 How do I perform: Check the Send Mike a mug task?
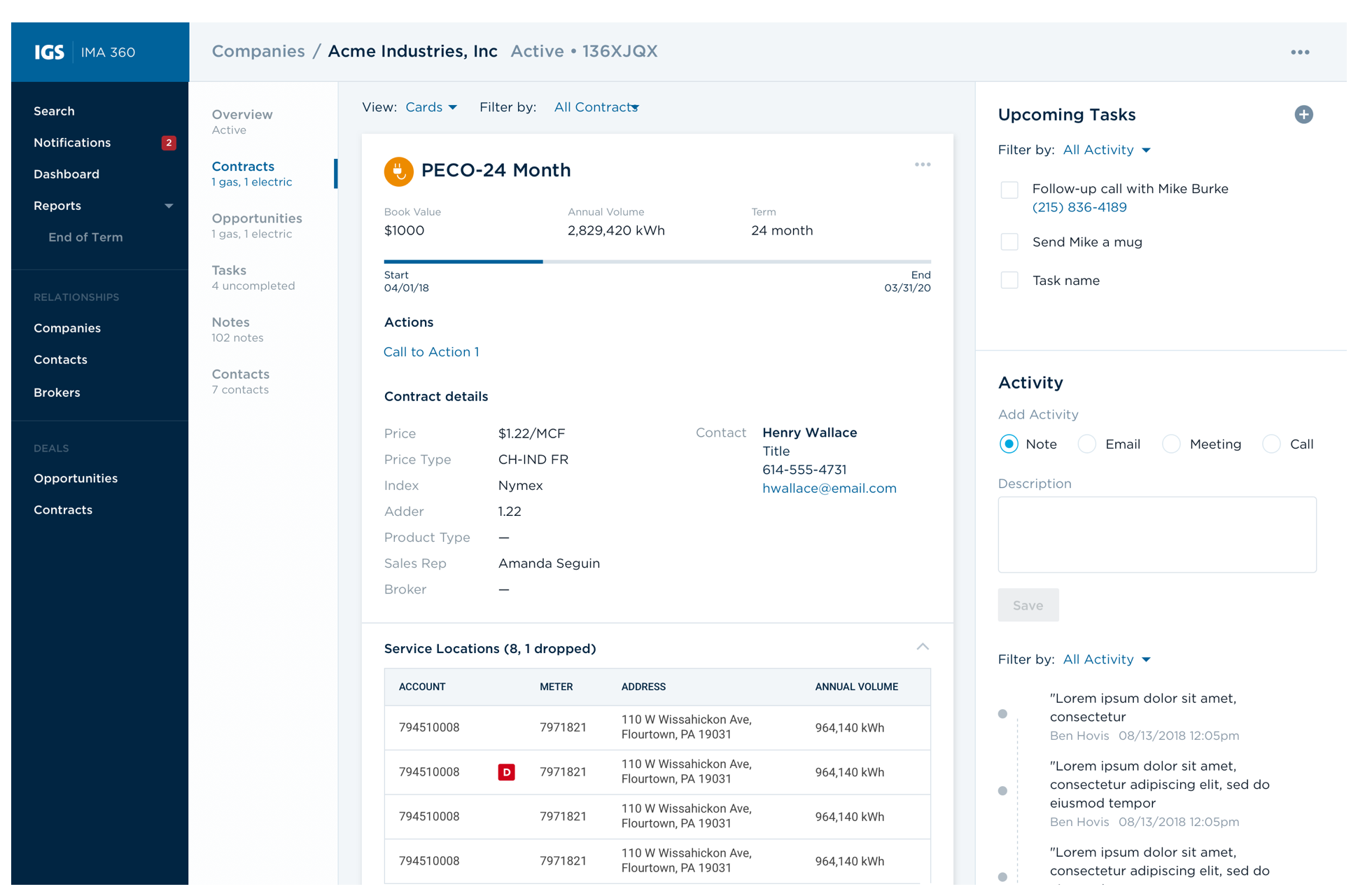point(1009,242)
